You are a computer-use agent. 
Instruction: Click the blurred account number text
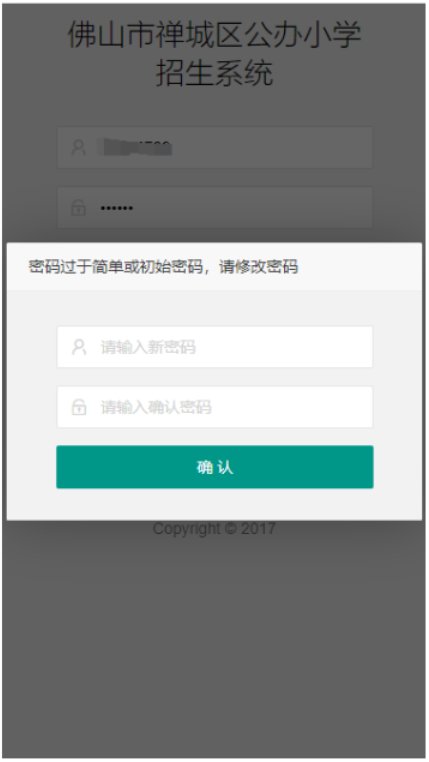click(x=134, y=147)
